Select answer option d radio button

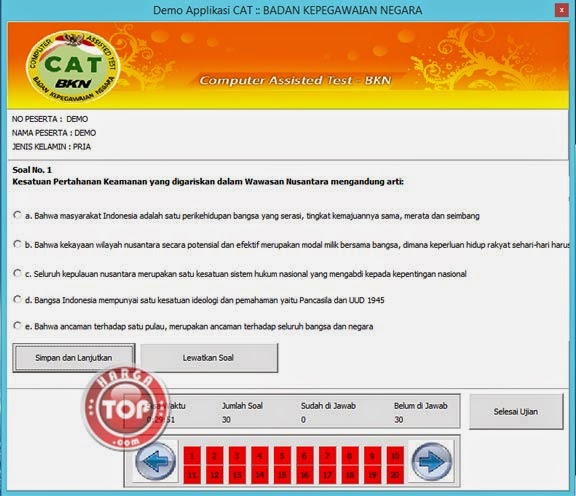click(x=17, y=299)
